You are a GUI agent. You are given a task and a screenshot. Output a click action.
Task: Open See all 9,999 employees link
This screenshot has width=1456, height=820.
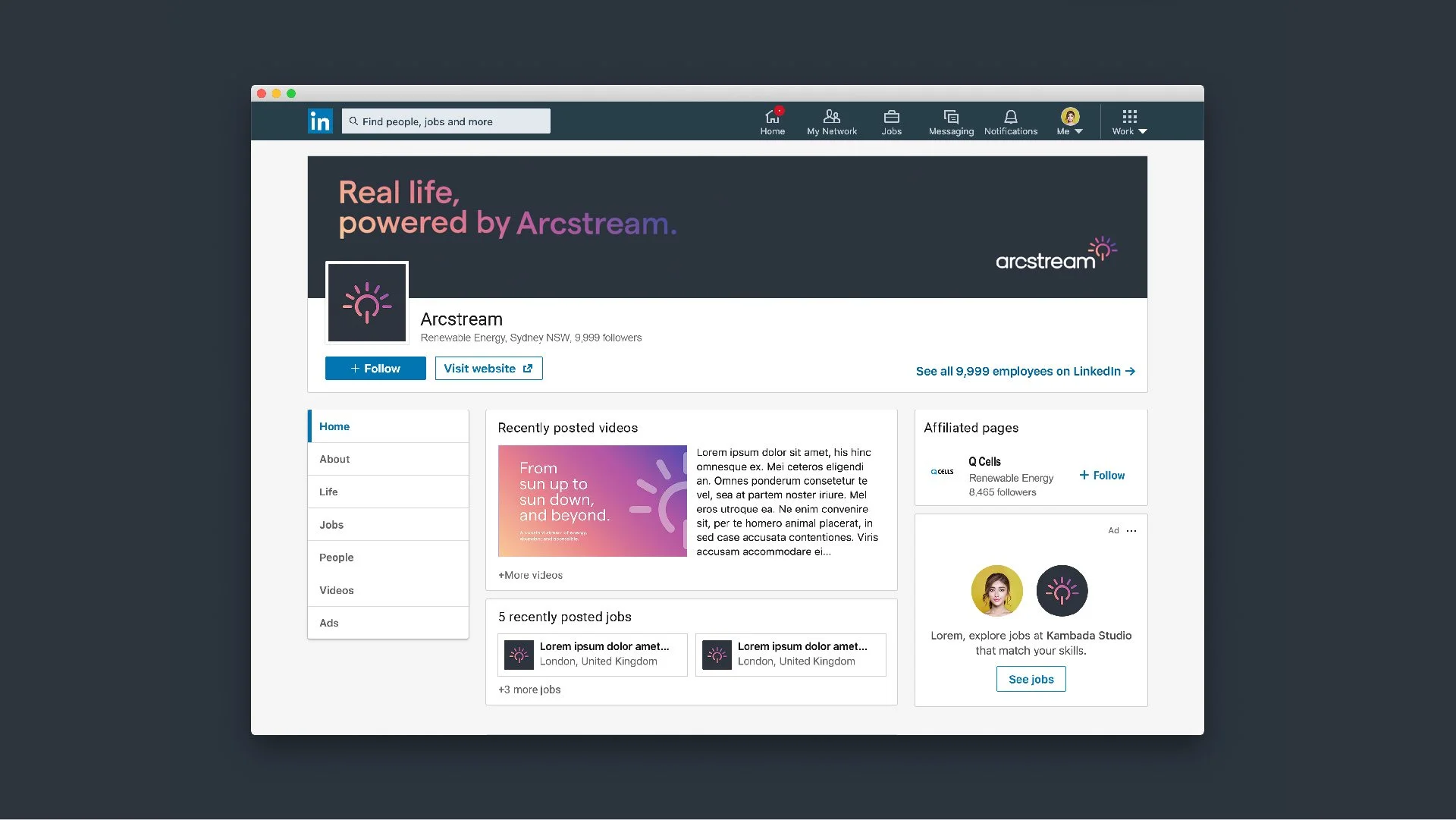(1025, 372)
